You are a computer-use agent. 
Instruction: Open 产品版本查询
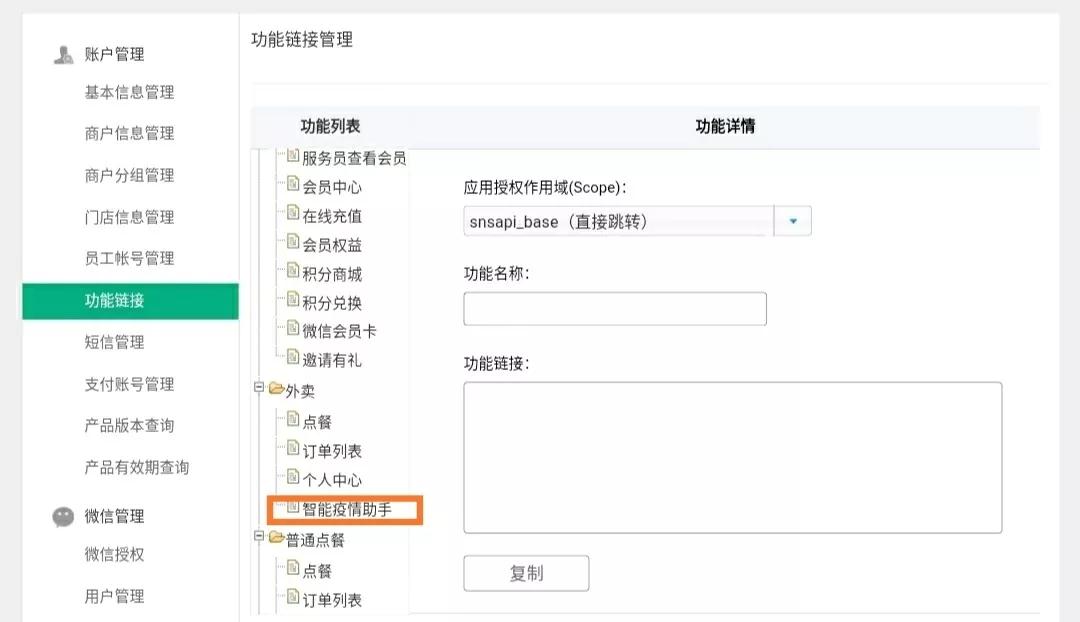click(x=129, y=426)
